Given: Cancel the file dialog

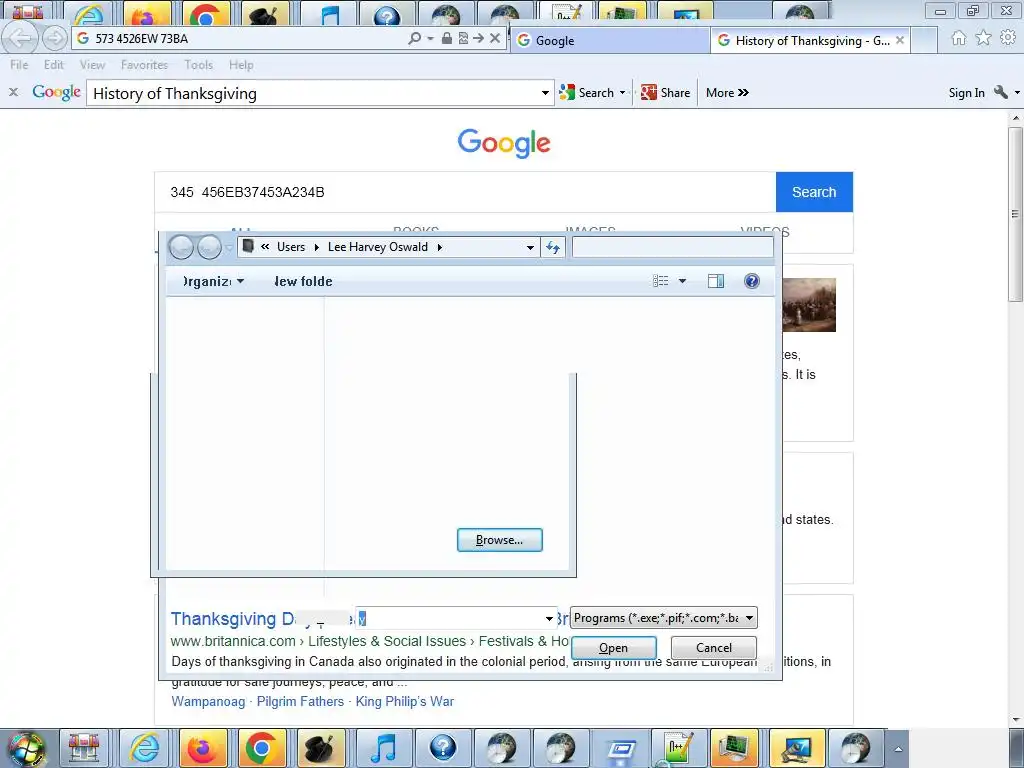Looking at the screenshot, I should tap(714, 648).
